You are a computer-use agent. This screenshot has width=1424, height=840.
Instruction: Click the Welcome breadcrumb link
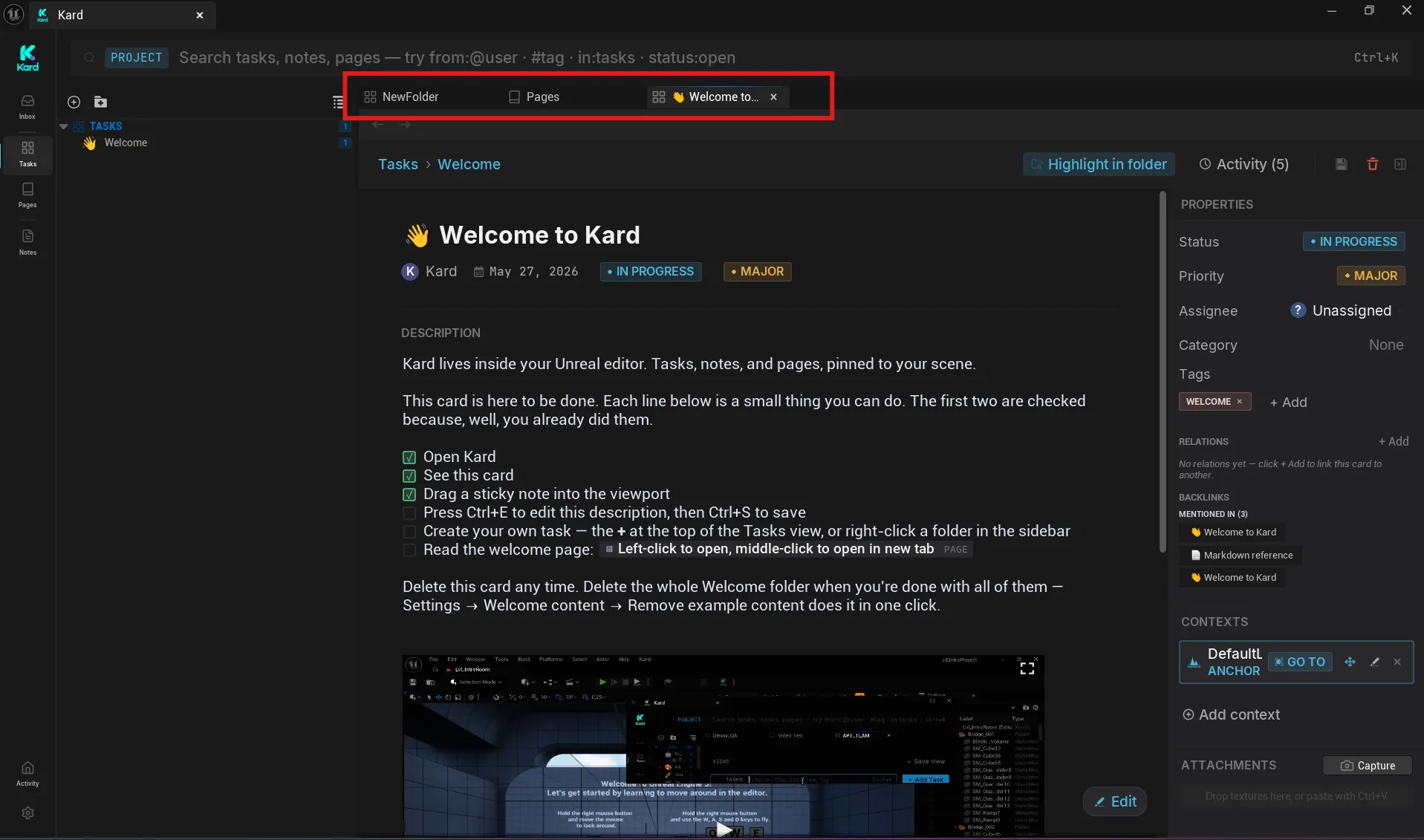[x=469, y=164]
